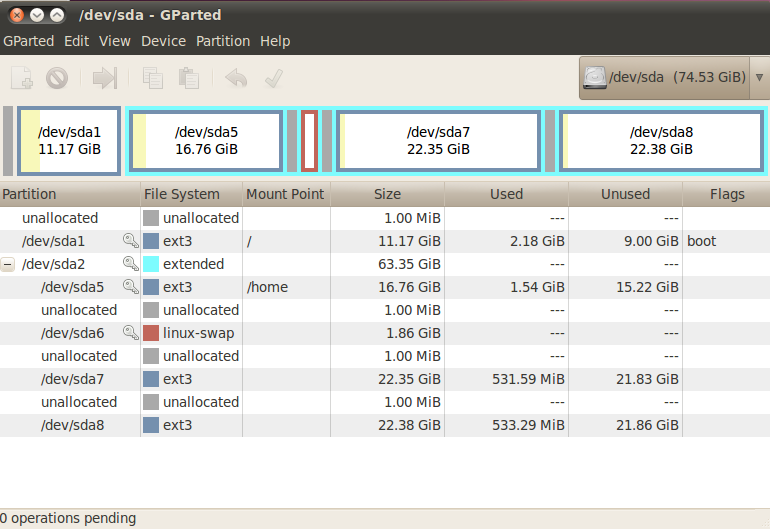
Task: Sort by the File System column header
Action: [192, 194]
